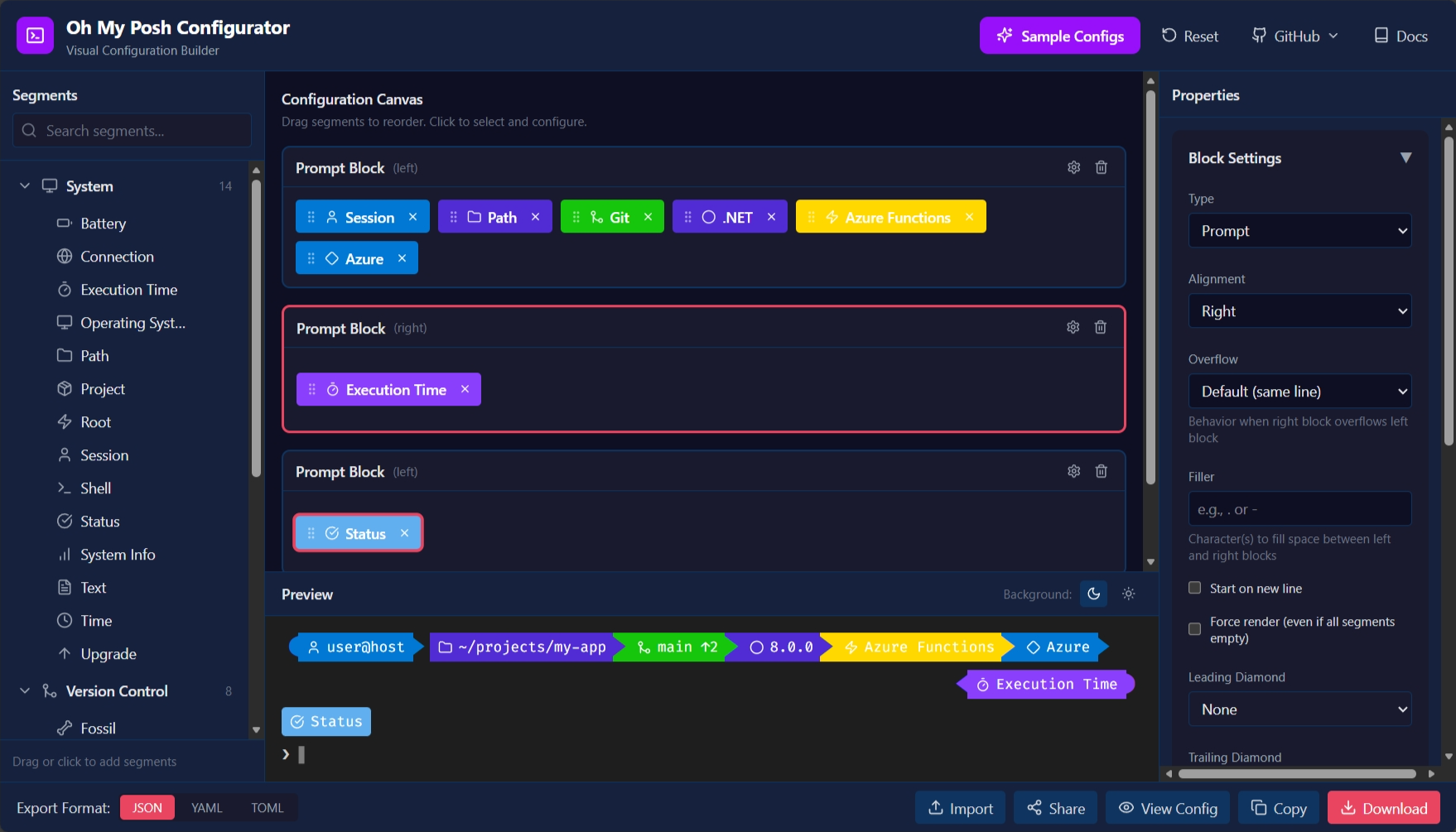1456x832 pixels.
Task: Collapse the System segment category
Action: pos(25,185)
